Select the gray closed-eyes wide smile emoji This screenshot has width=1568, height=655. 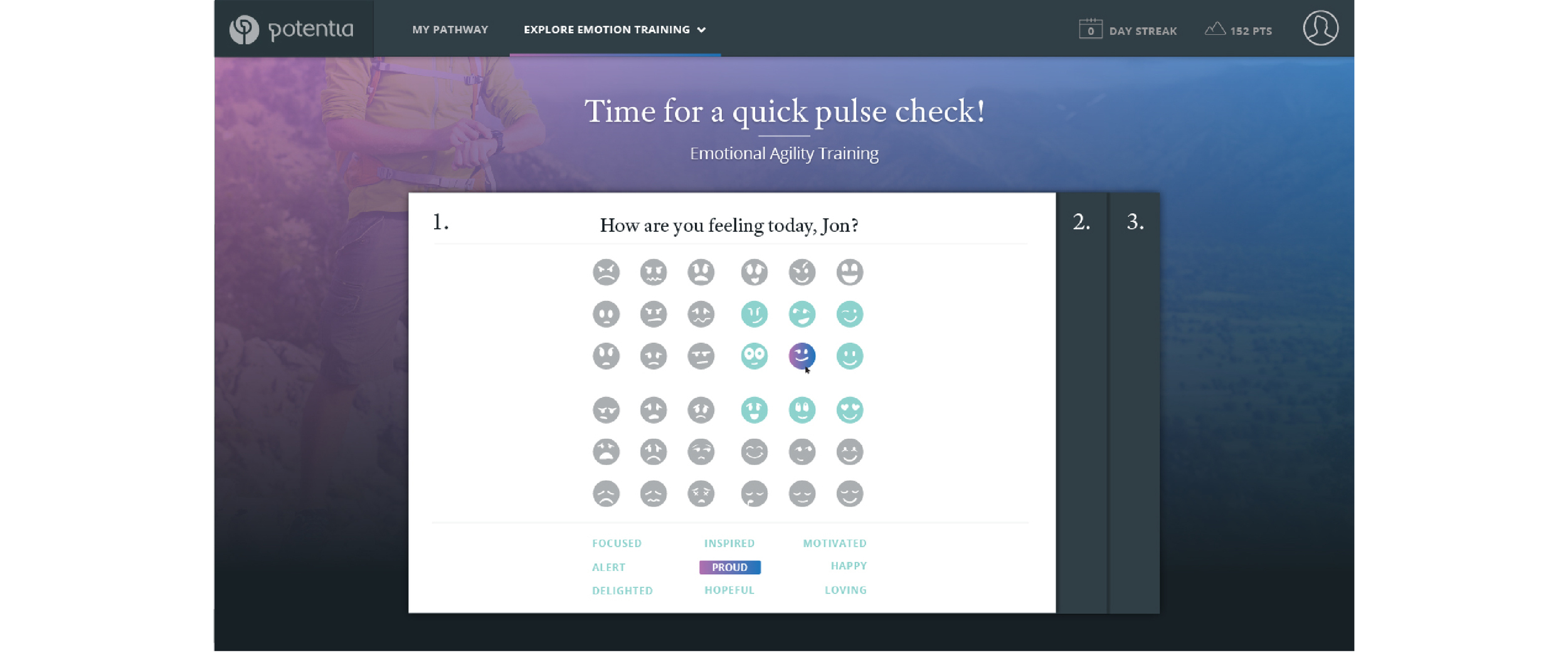(x=754, y=452)
